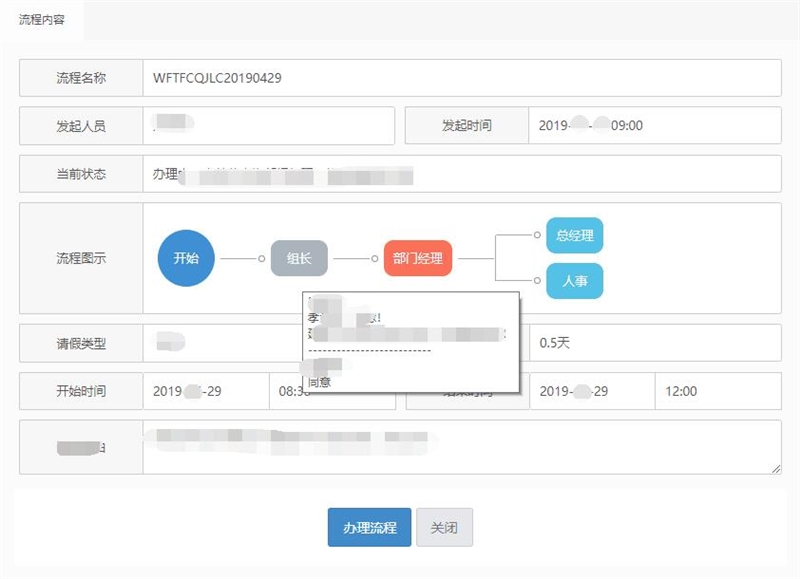Click the 关闭 button
Viewport: 800px width, 579px height.
(x=444, y=526)
